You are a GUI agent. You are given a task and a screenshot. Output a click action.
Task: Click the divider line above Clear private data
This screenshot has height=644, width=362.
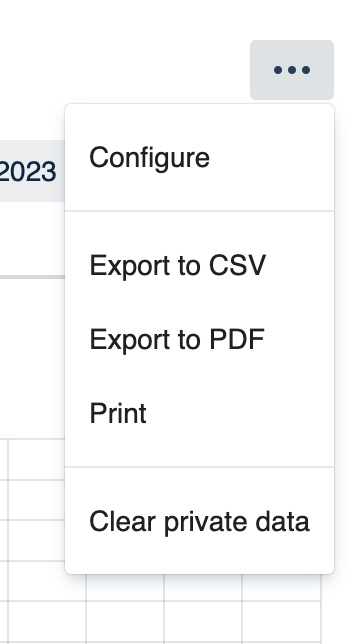pyautogui.click(x=200, y=467)
